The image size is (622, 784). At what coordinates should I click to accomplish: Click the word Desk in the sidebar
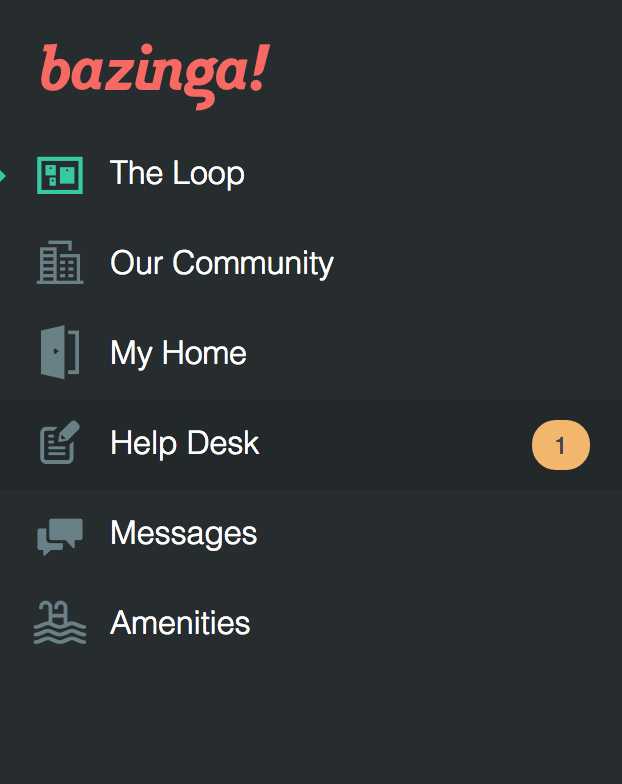[227, 443]
